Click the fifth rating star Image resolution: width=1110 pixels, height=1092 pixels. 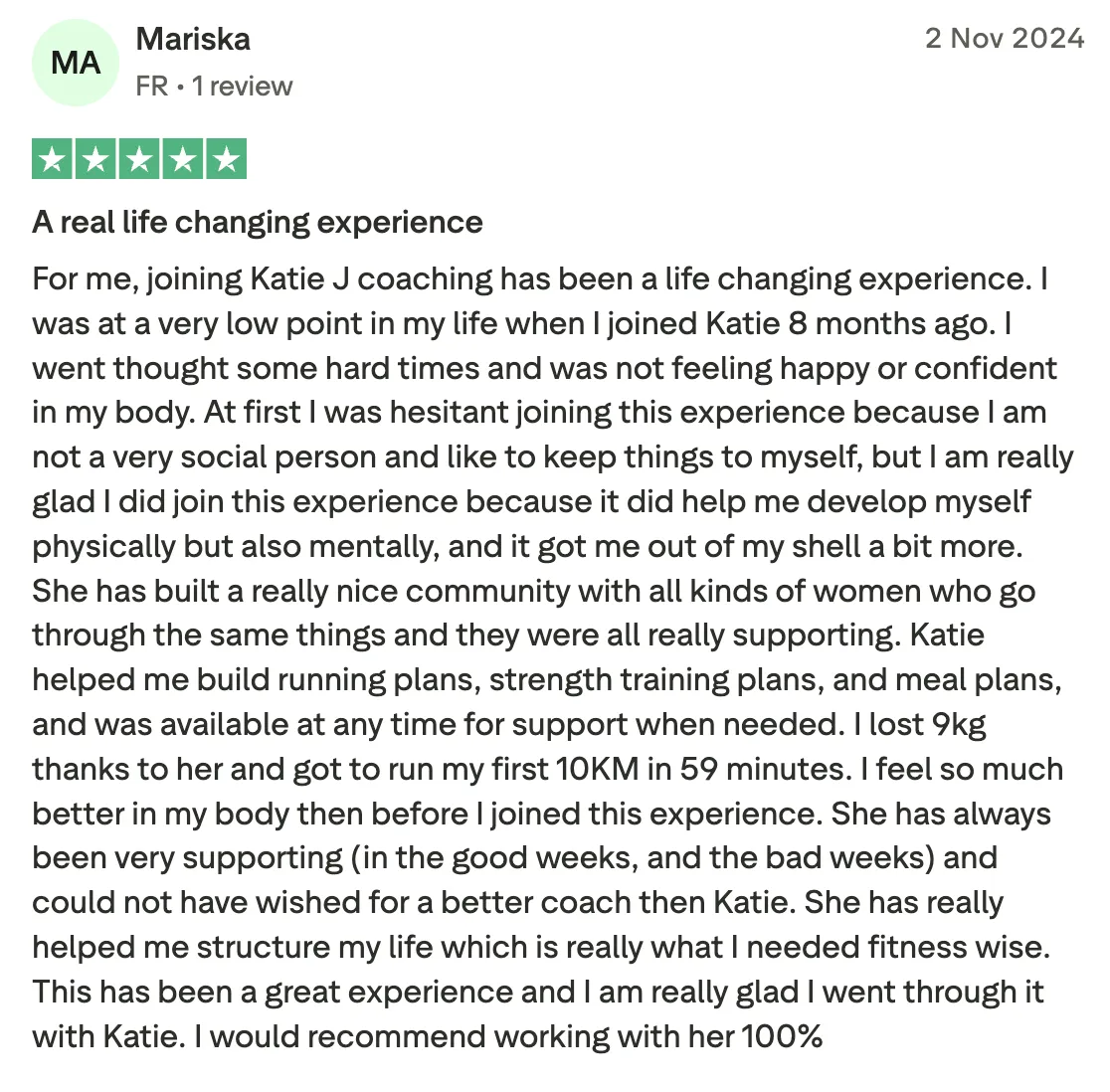point(226,160)
